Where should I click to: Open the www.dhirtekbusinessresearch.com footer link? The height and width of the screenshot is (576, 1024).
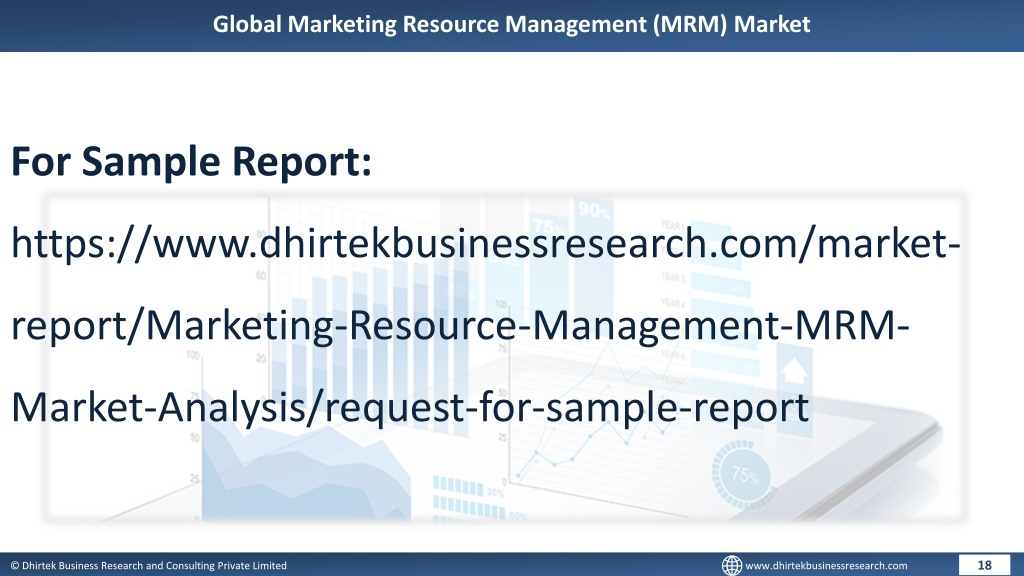826,566
